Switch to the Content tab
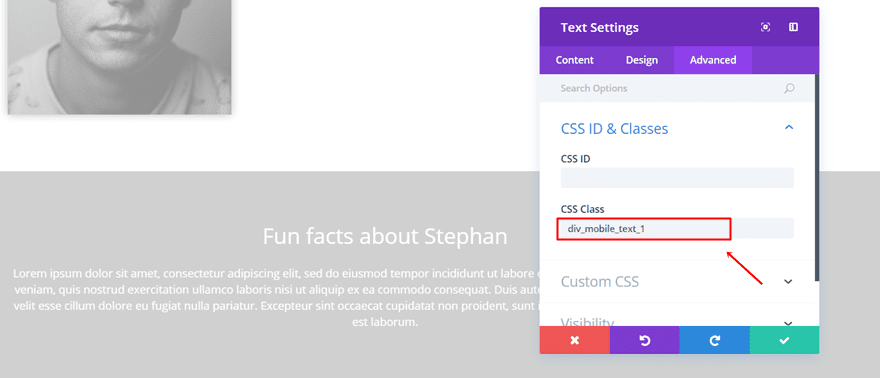The height and width of the screenshot is (378, 880). pos(575,60)
